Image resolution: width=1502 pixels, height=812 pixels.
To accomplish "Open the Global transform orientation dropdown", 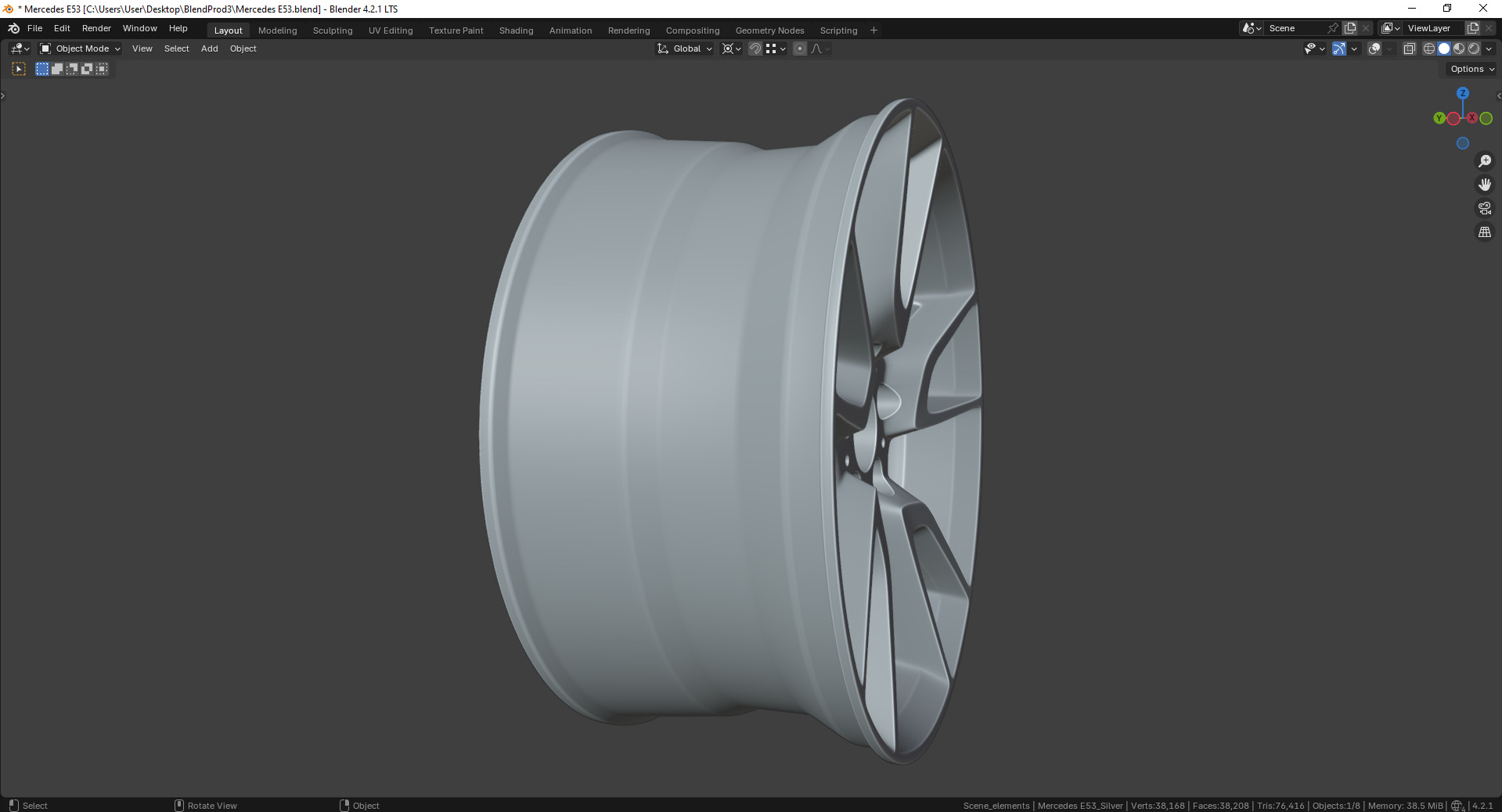I will (x=685, y=49).
